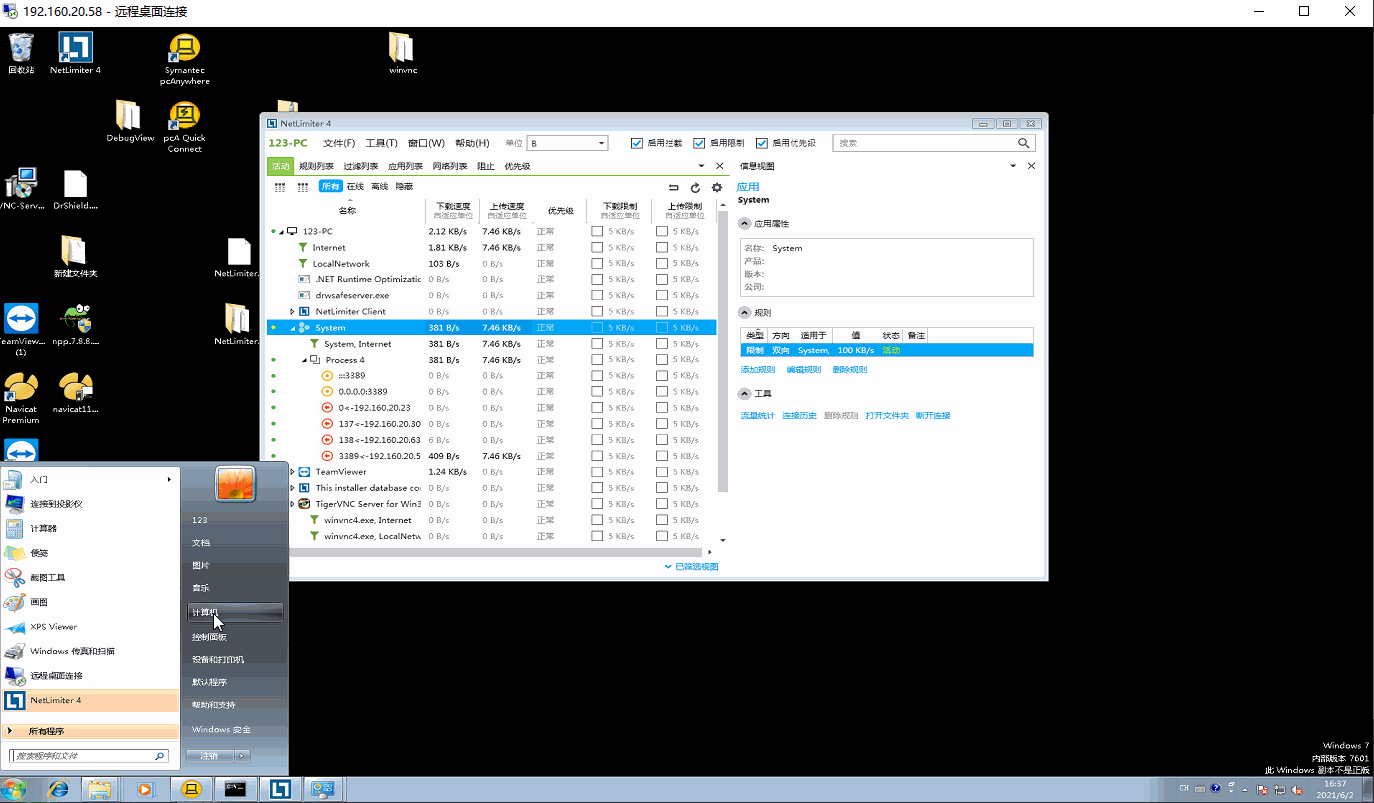Enable upload limit checkbox for Process 4 row

662,360
